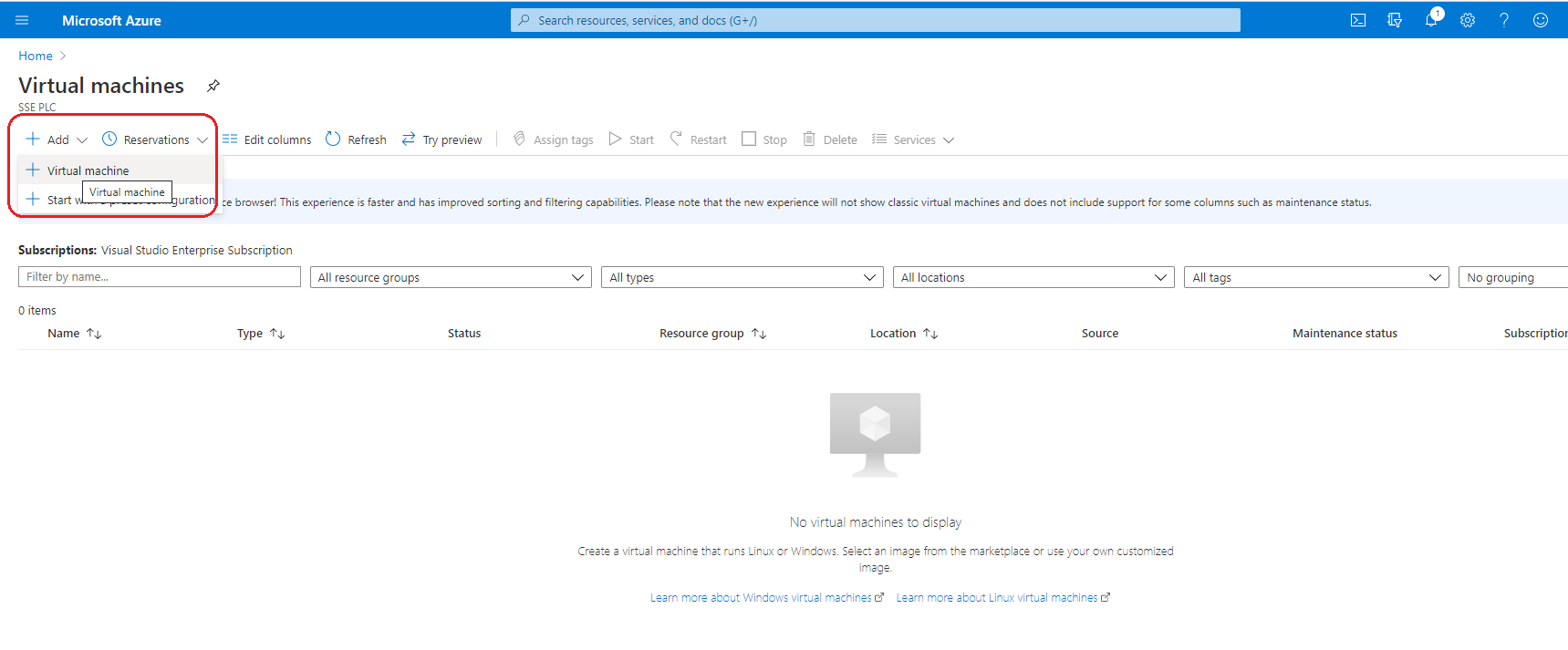Image resolution: width=1568 pixels, height=650 pixels.
Task: Open No grouping dropdown
Action: pyautogui.click(x=1513, y=277)
